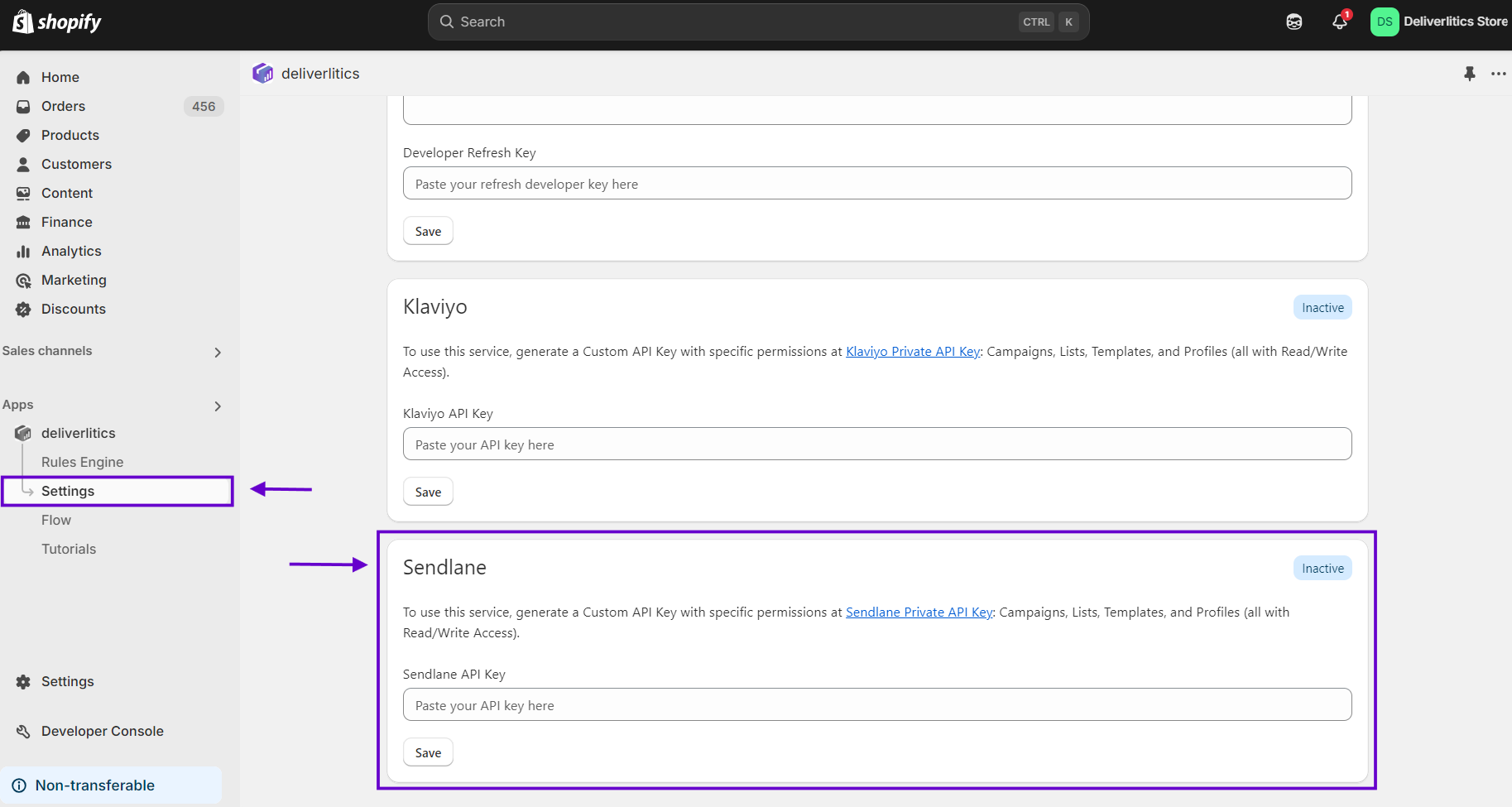Click the Sendlane section heading
This screenshot has height=807, width=1512.
444,568
